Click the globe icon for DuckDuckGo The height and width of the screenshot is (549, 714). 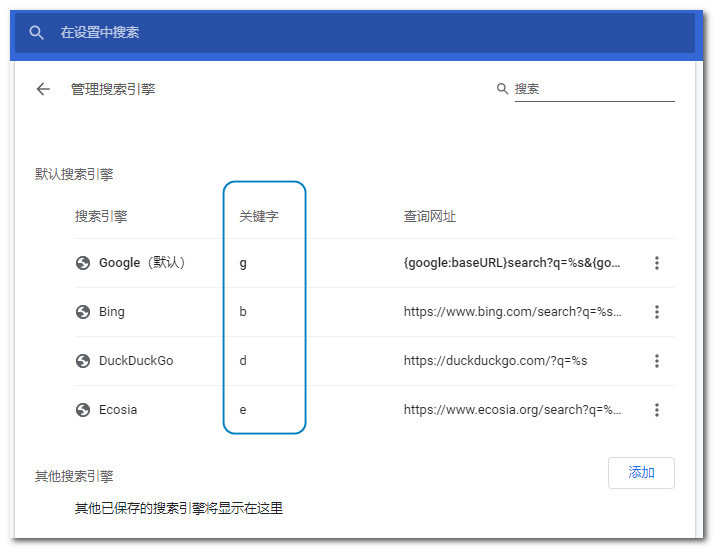(x=83, y=361)
